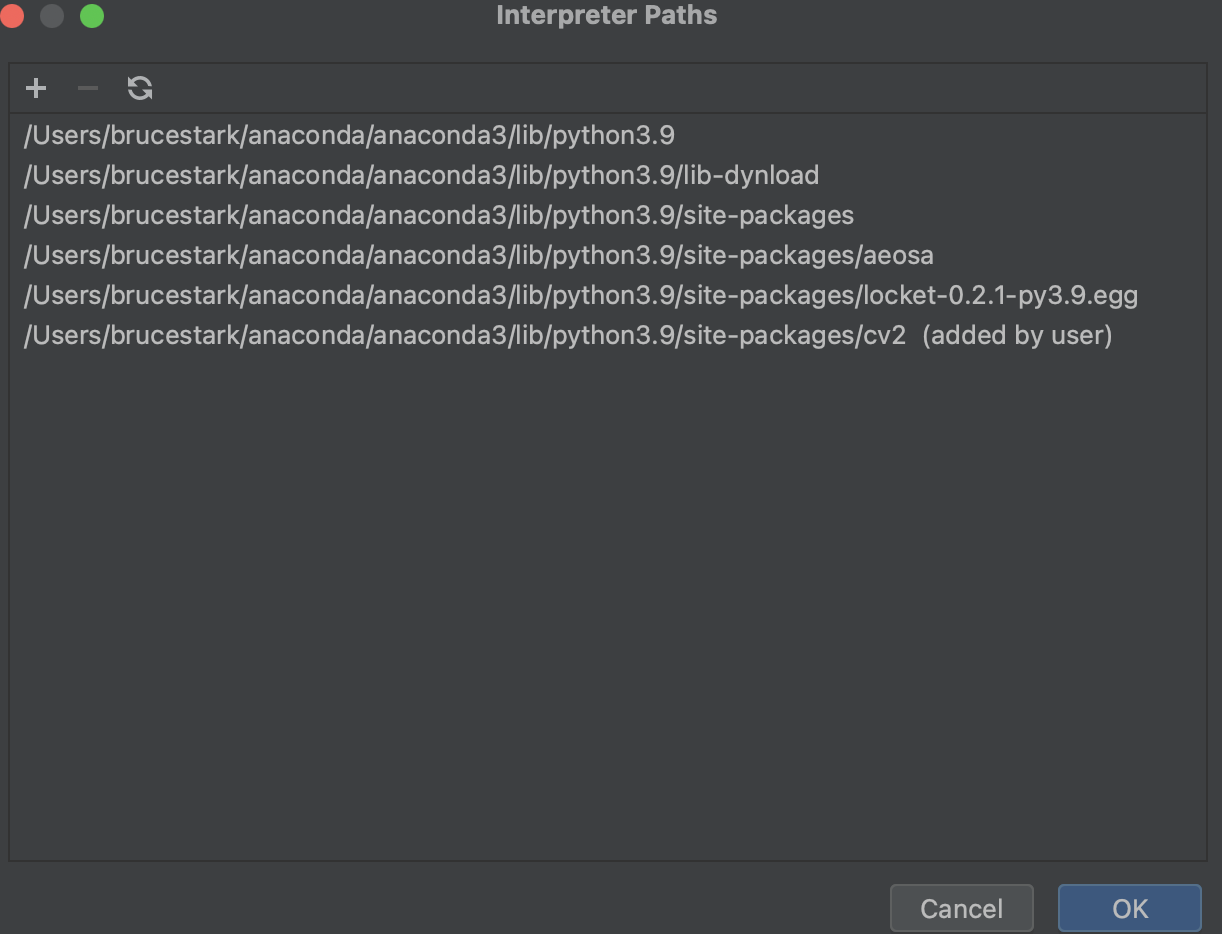Select the site-packages/aeosa path
This screenshot has height=934, width=1222.
tap(607, 255)
